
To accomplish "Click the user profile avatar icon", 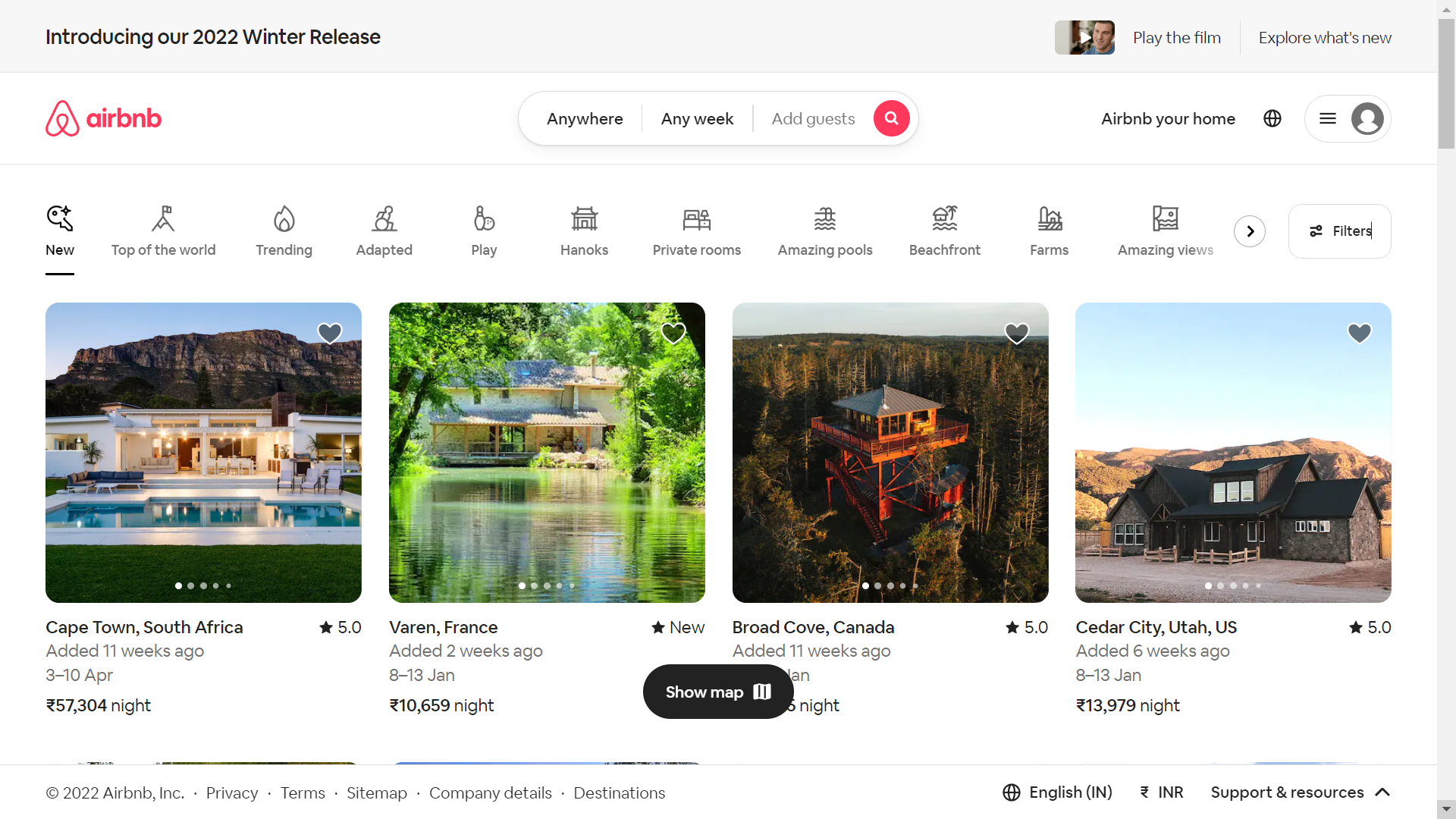I will click(1367, 118).
